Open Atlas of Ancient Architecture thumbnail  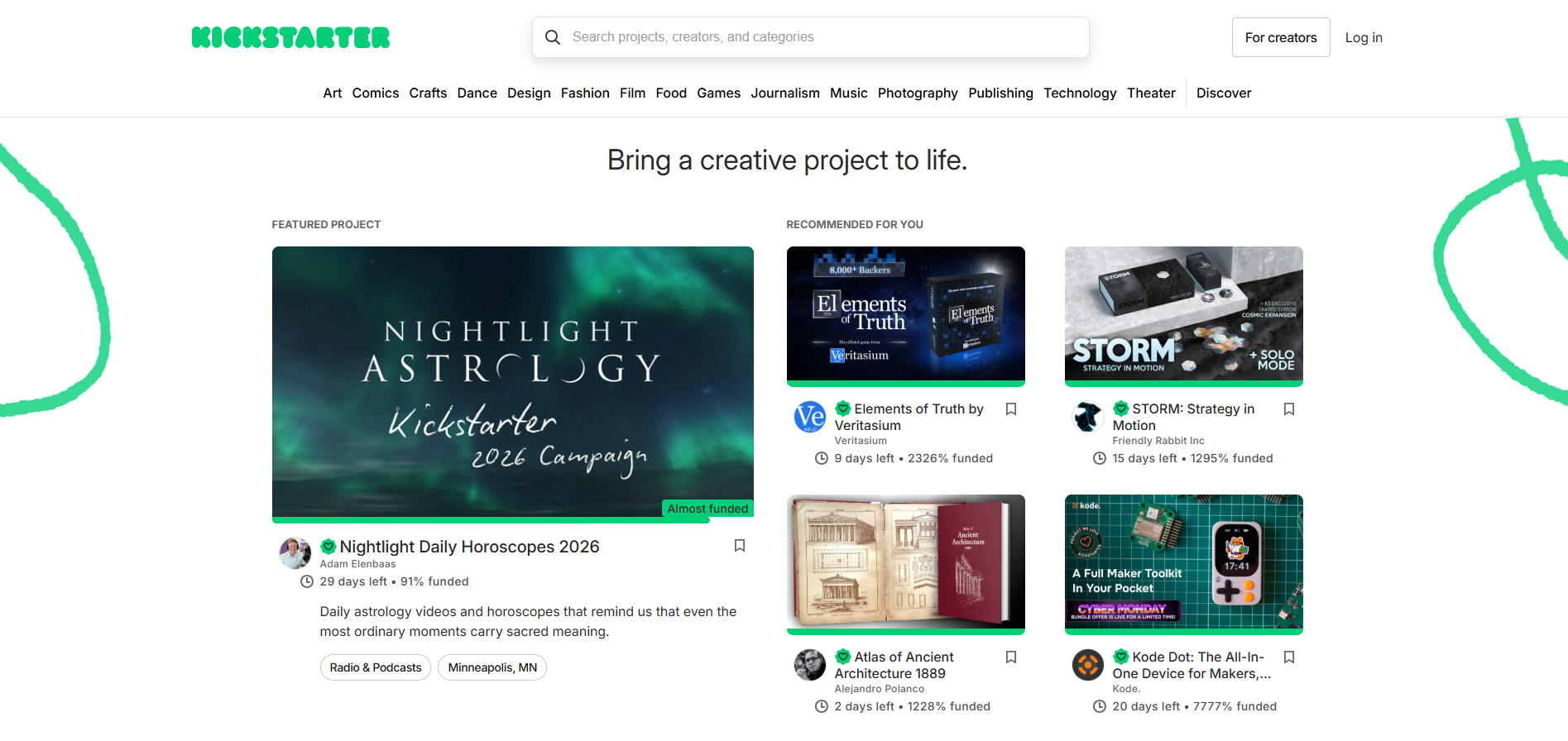(x=906, y=562)
